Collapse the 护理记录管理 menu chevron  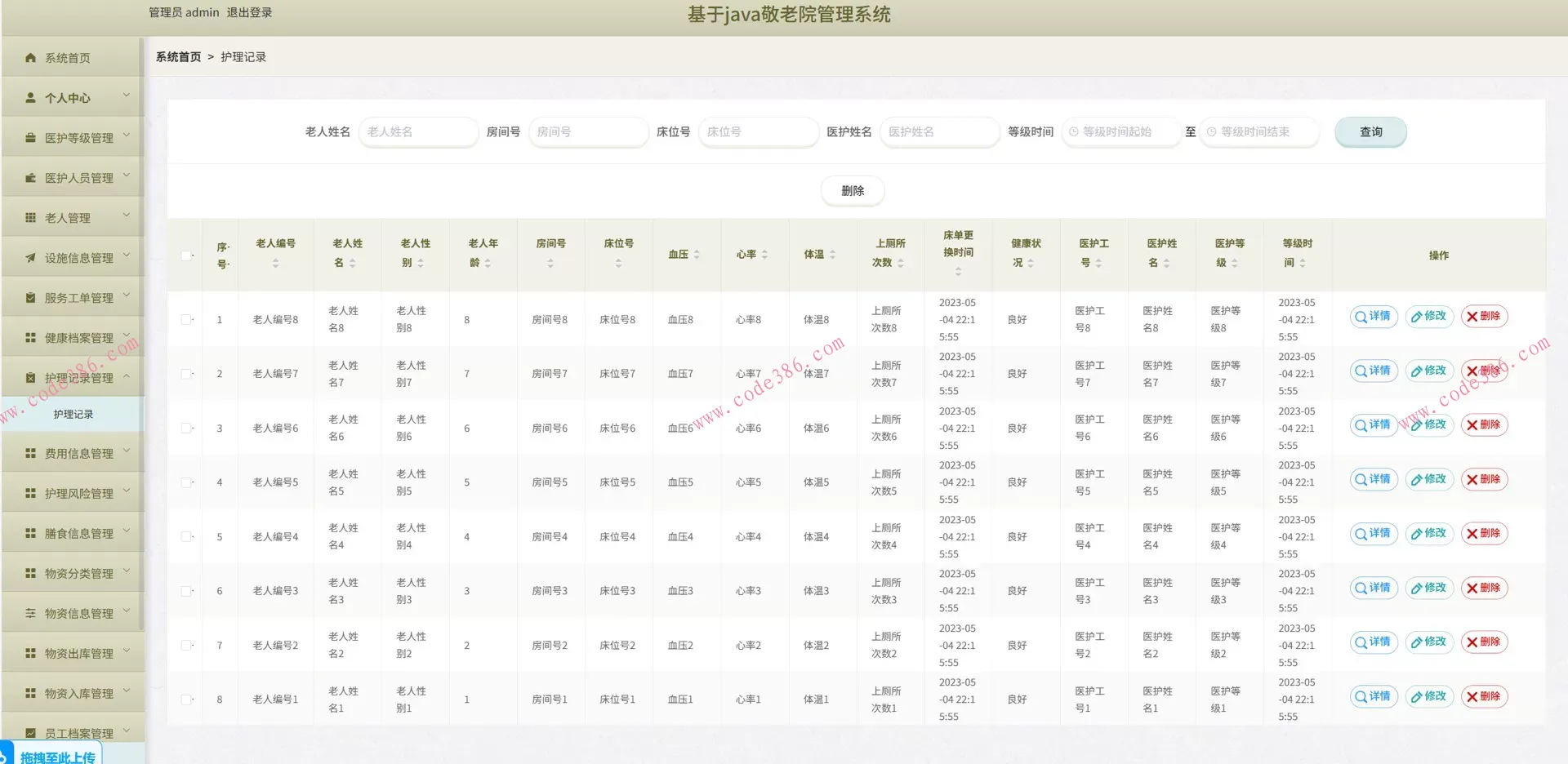point(127,377)
